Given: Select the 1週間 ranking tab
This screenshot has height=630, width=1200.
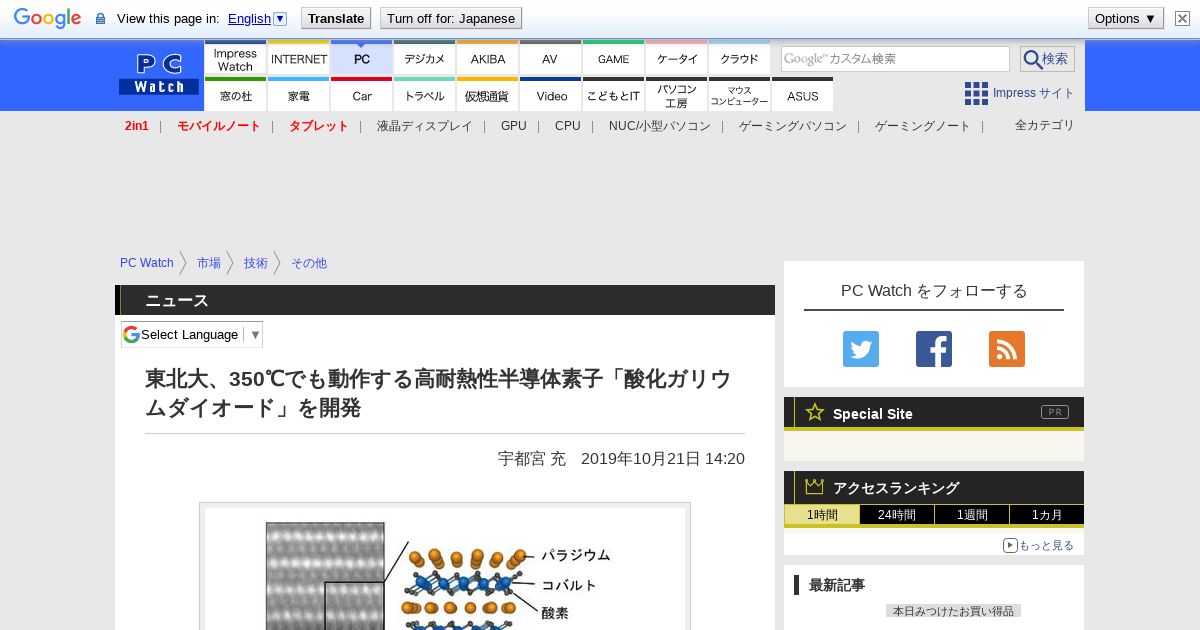Looking at the screenshot, I should [x=972, y=515].
